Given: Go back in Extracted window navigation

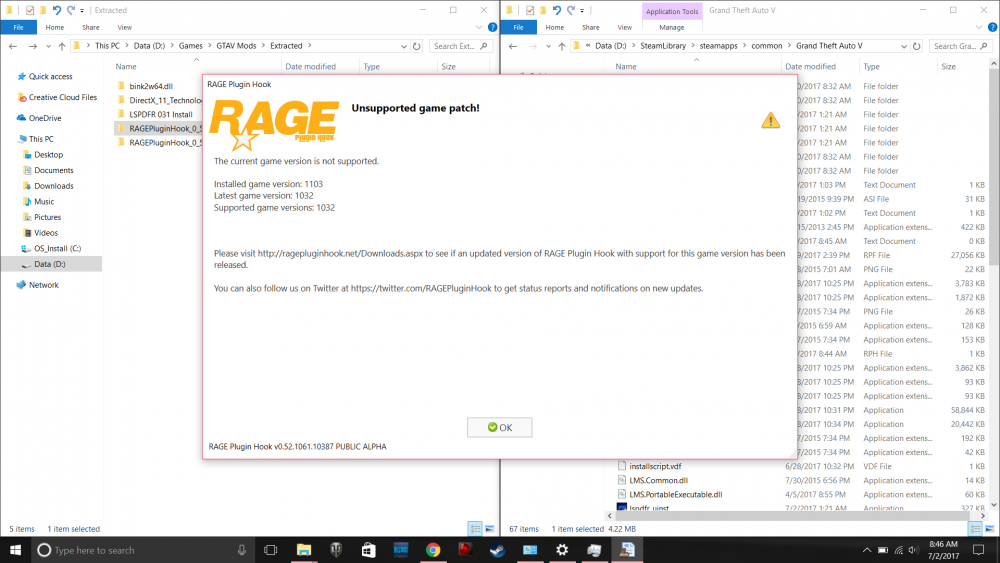Looking at the screenshot, I should tap(13, 46).
